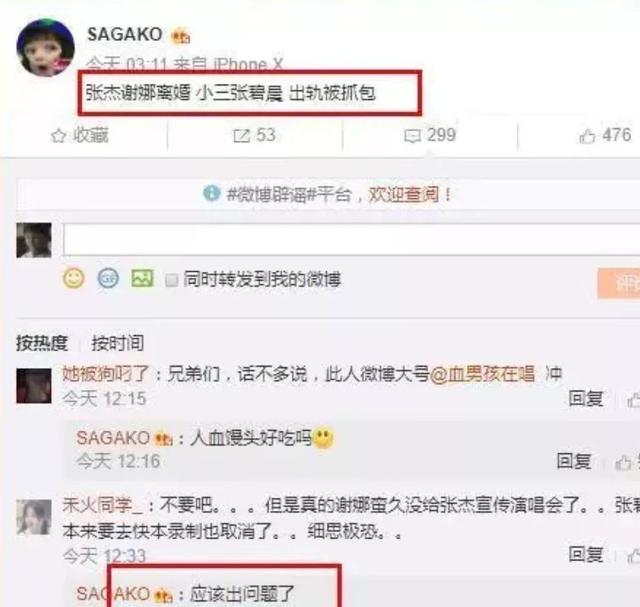Image resolution: width=640 pixels, height=607 pixels.
Task: Click the 欢迎查阅 link
Action: [x=404, y=194]
